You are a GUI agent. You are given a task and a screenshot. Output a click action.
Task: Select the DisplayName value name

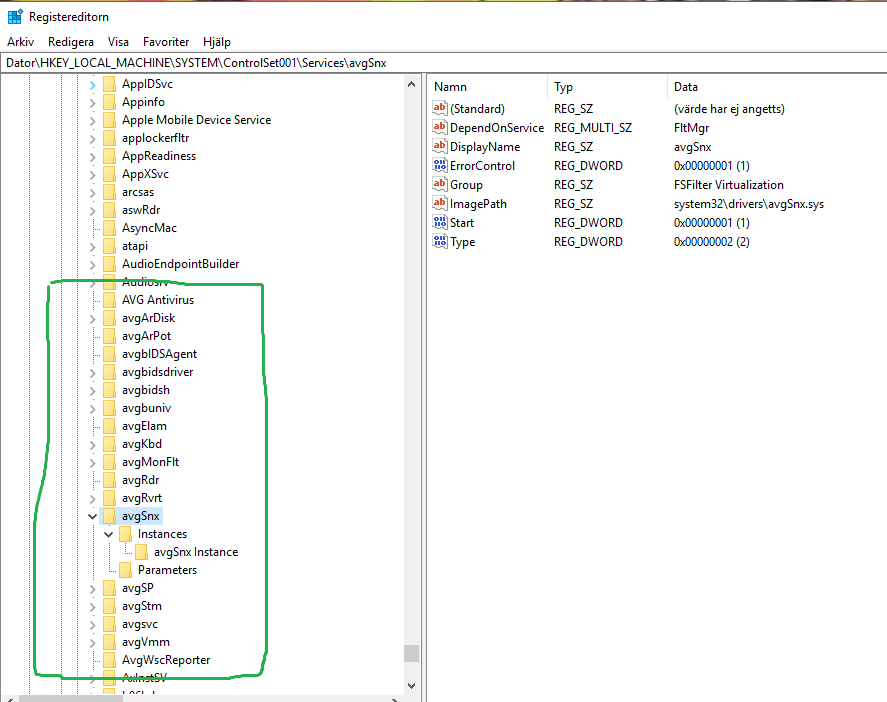pos(485,147)
